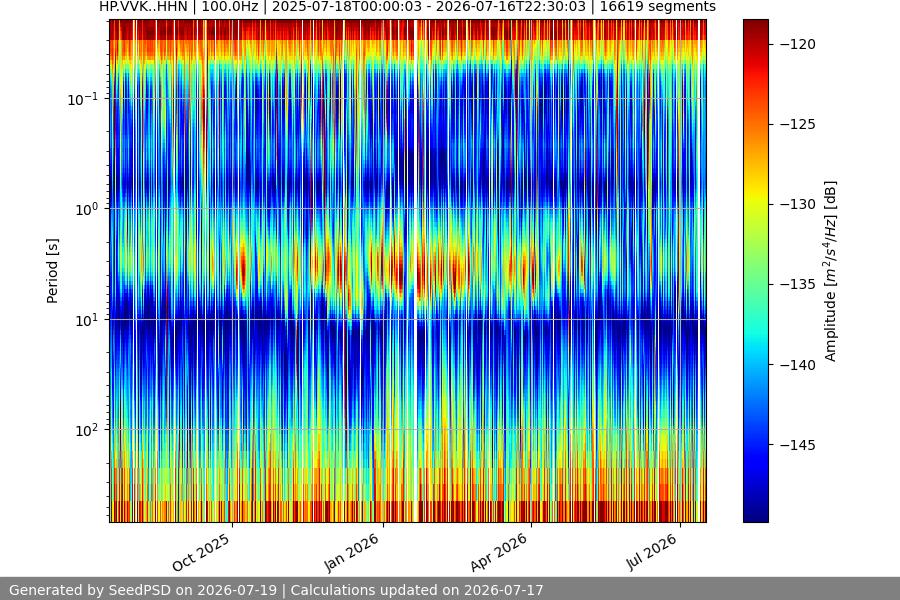Image resolution: width=900 pixels, height=600 pixels.
Task: Click the 'Period [s]' y-axis label
Action: 52,271
